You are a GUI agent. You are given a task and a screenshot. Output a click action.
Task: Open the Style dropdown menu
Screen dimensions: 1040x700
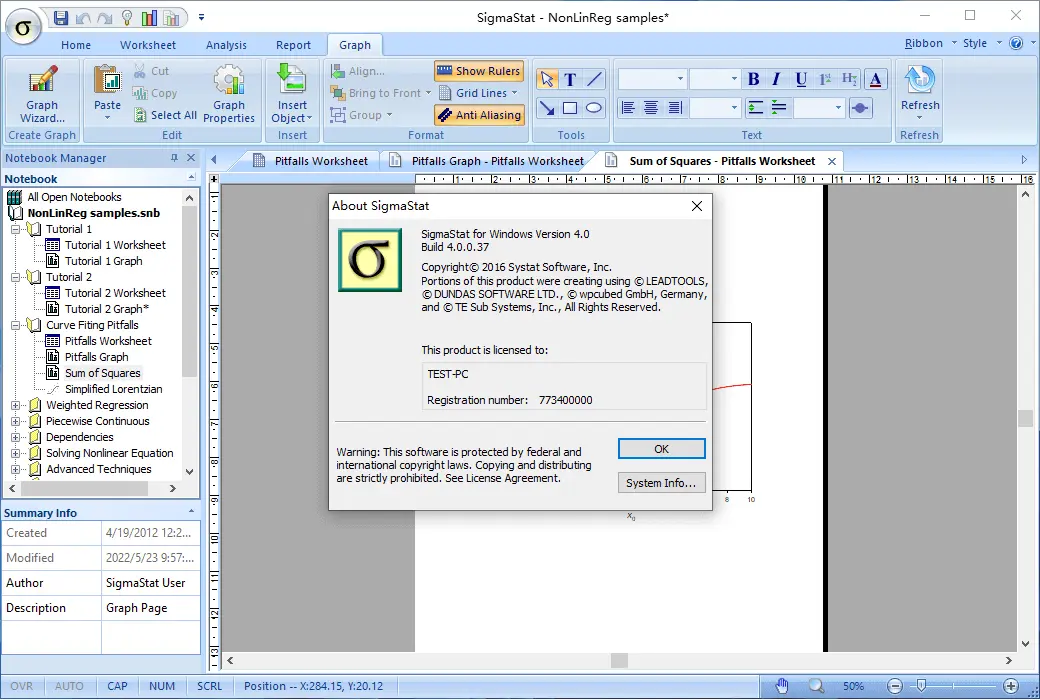(982, 43)
